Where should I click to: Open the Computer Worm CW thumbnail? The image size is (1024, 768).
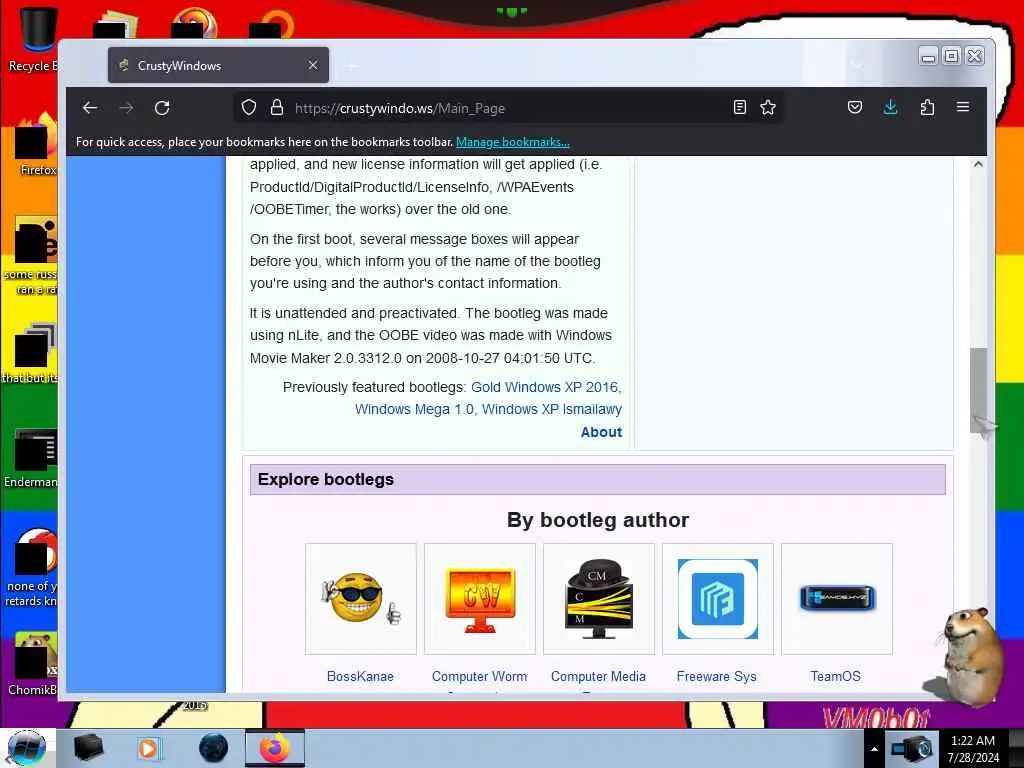click(480, 599)
